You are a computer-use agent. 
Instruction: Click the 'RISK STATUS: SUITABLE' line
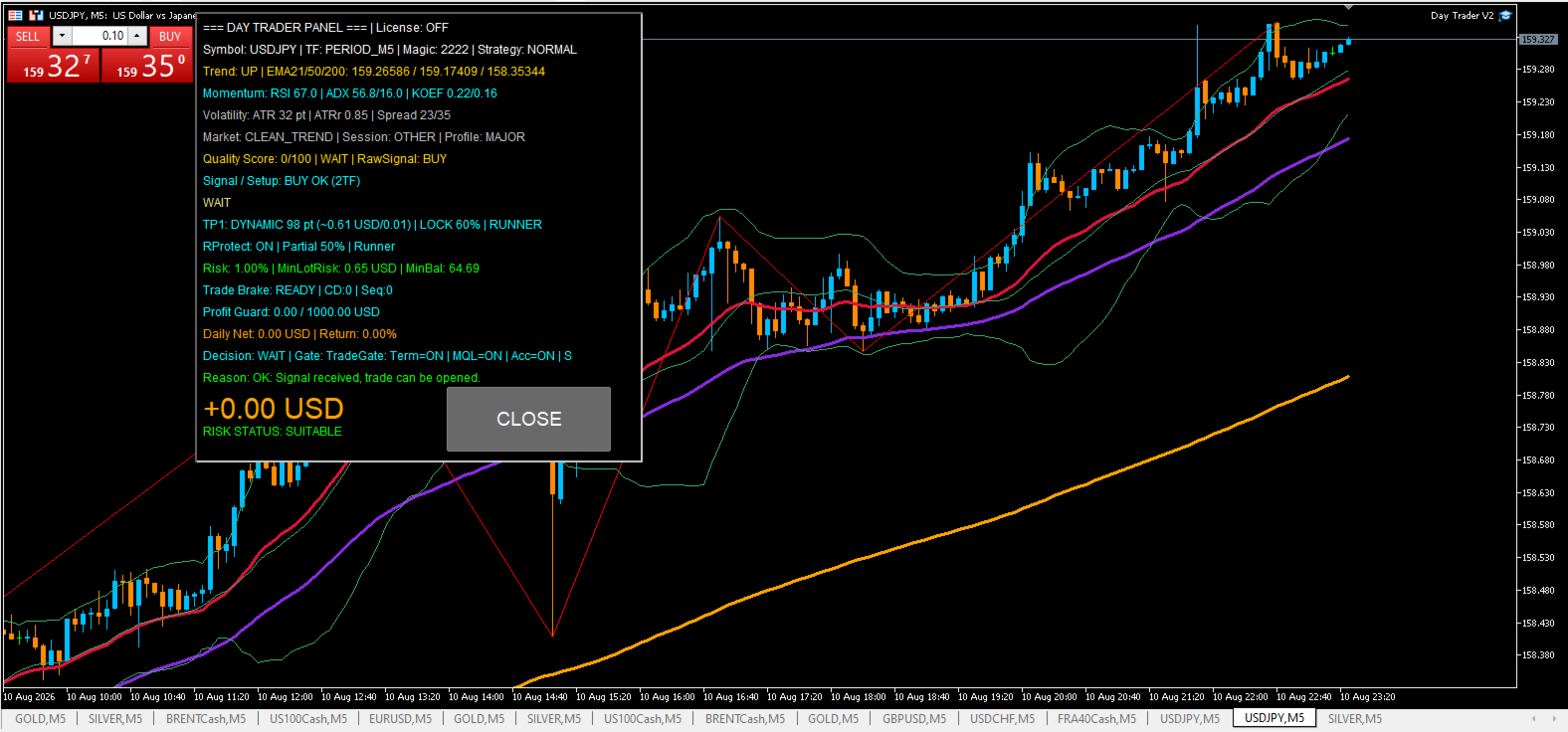tap(273, 432)
